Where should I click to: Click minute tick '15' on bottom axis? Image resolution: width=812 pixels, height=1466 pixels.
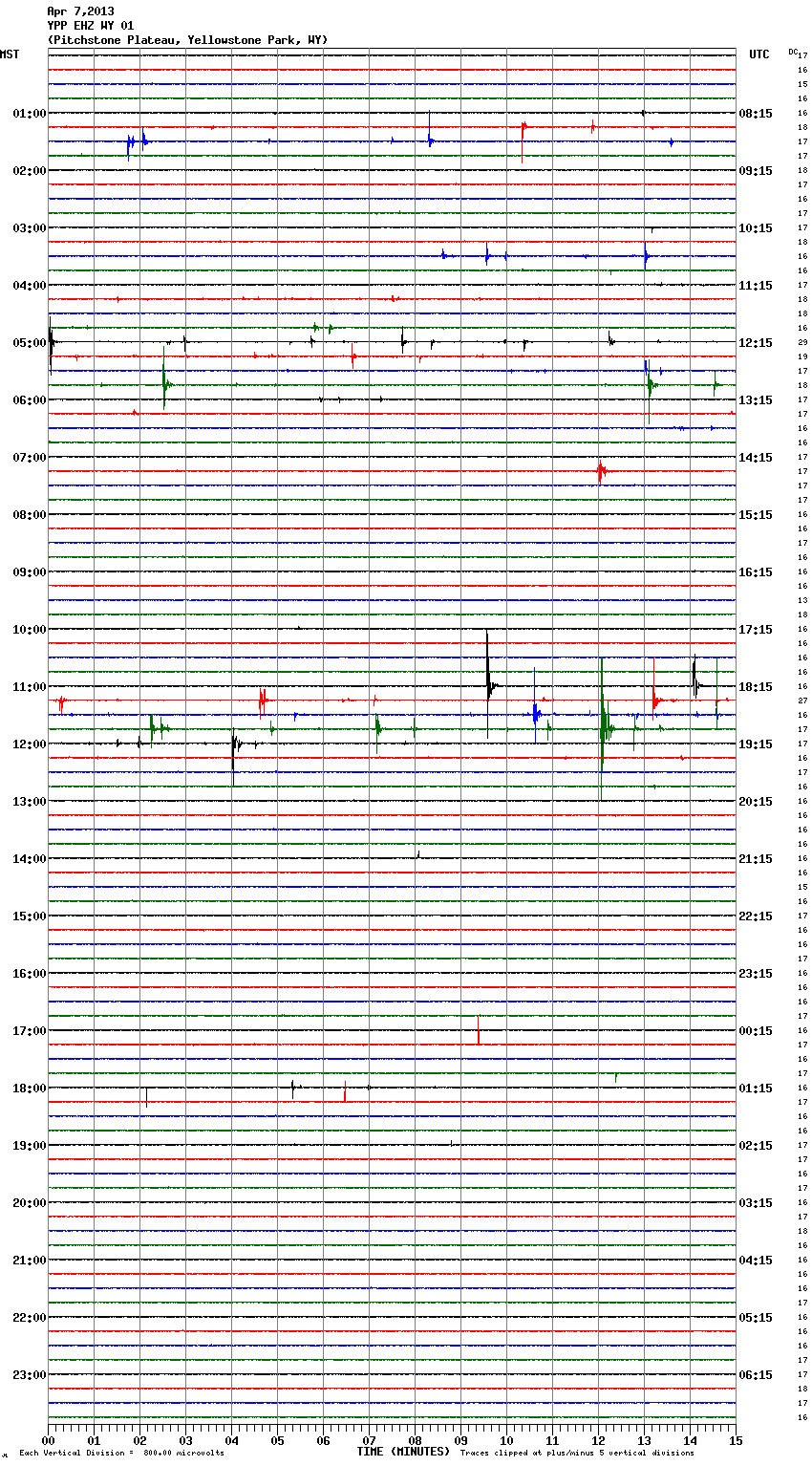(735, 1440)
